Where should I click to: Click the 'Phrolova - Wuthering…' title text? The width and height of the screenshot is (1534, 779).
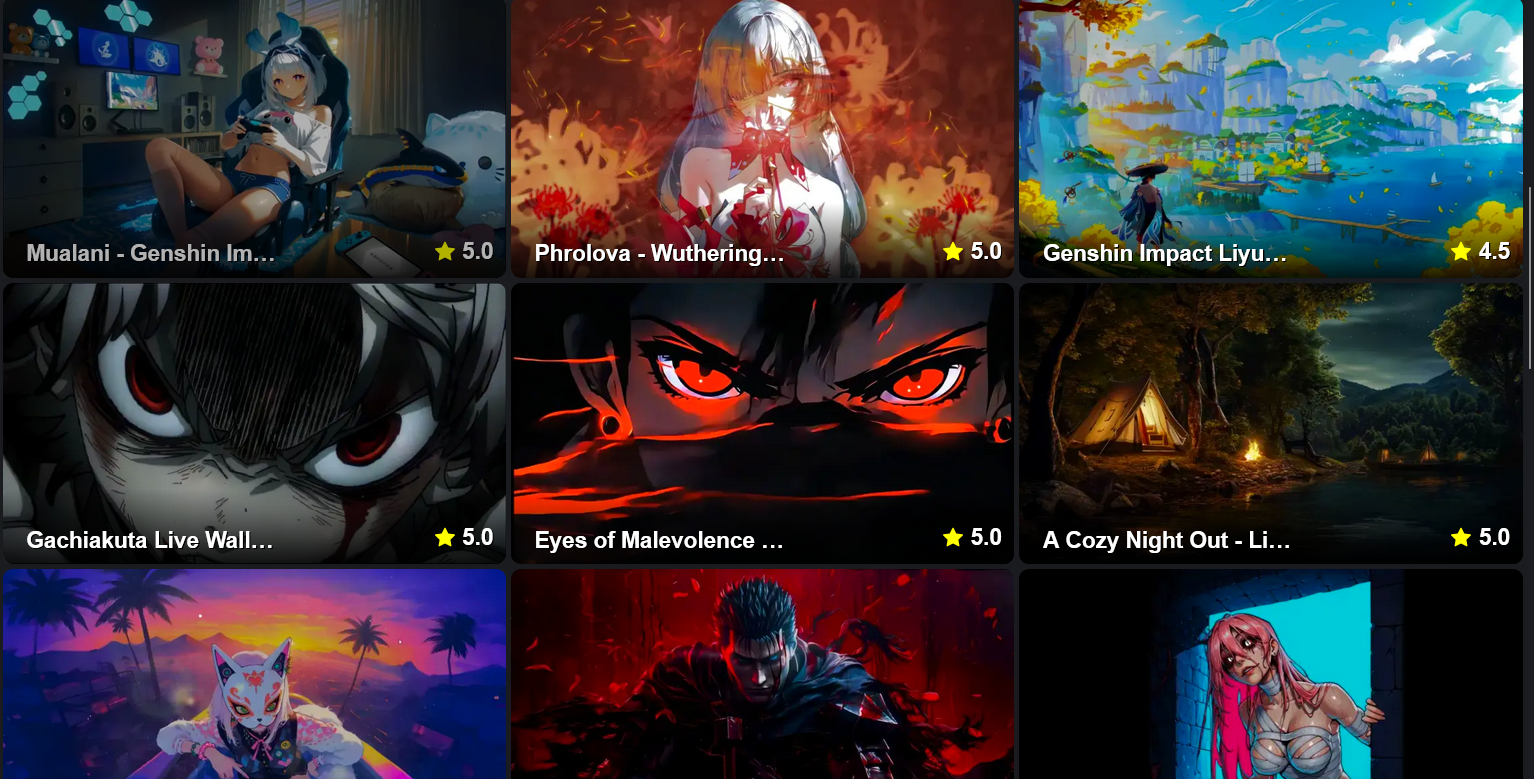pos(659,253)
